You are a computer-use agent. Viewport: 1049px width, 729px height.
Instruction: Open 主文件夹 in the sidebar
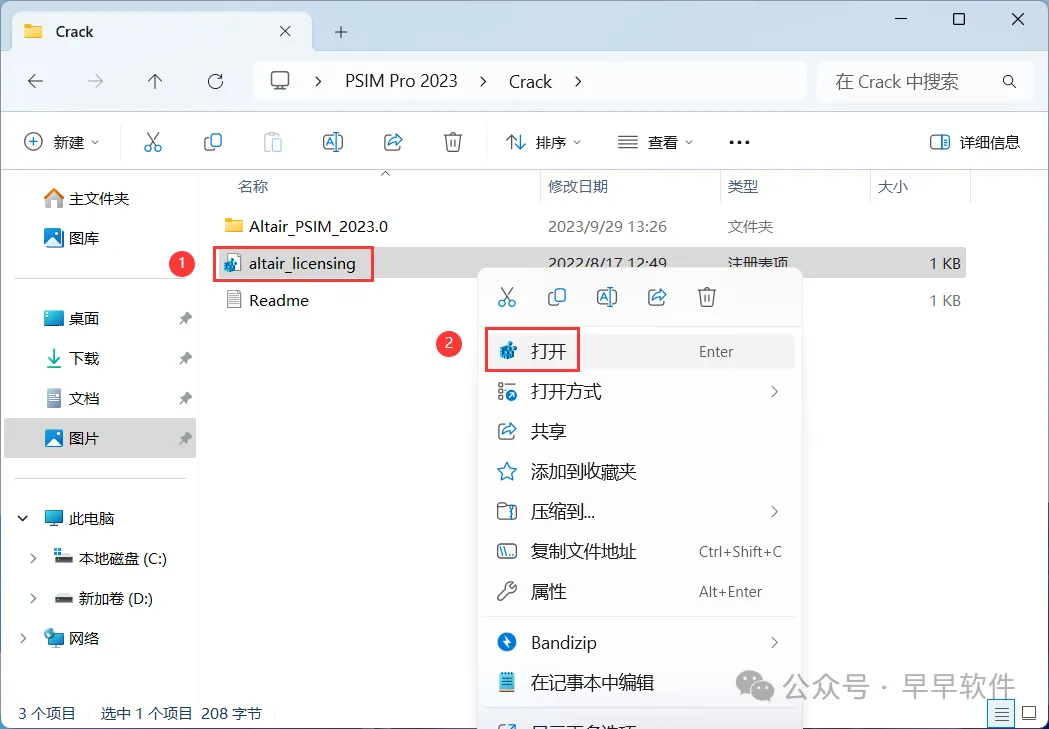(x=100, y=199)
